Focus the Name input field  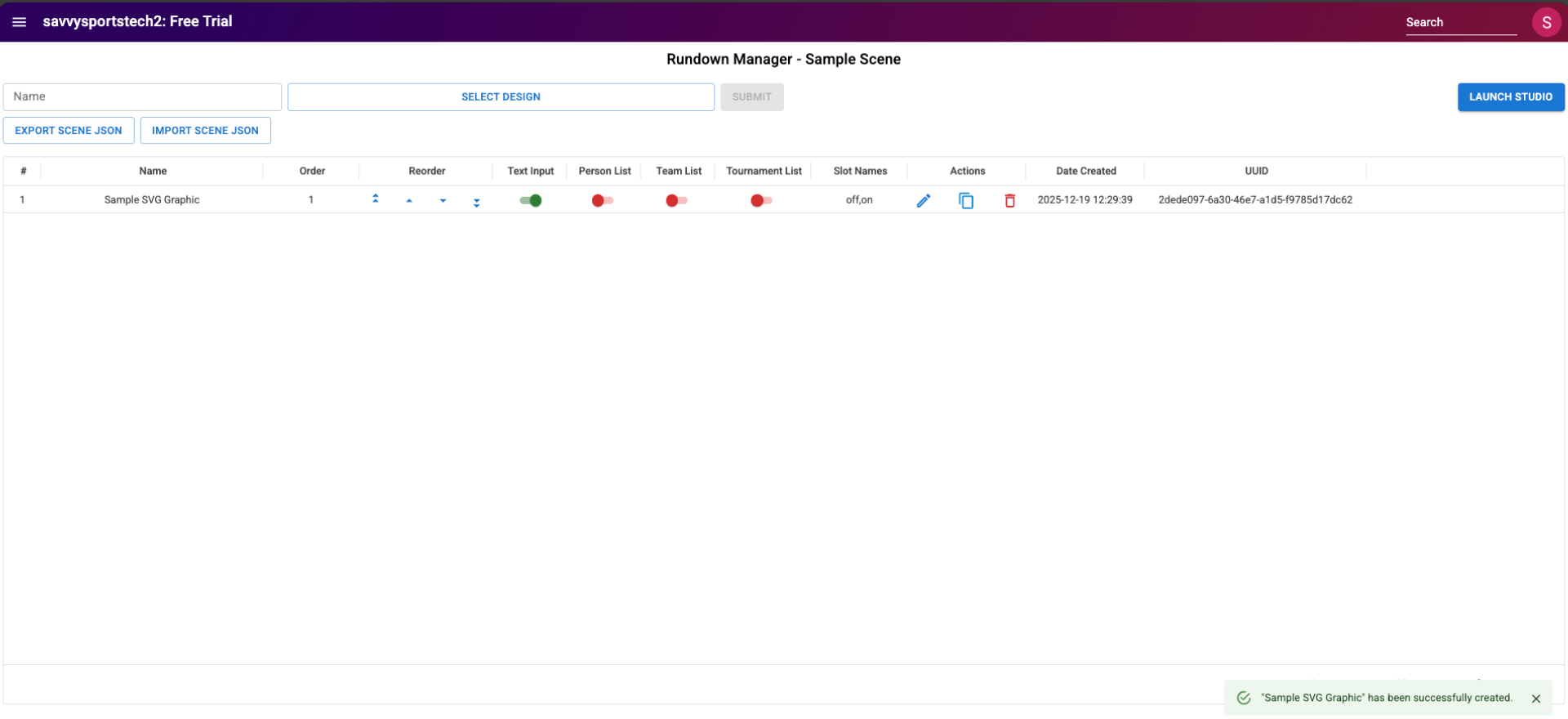point(142,97)
